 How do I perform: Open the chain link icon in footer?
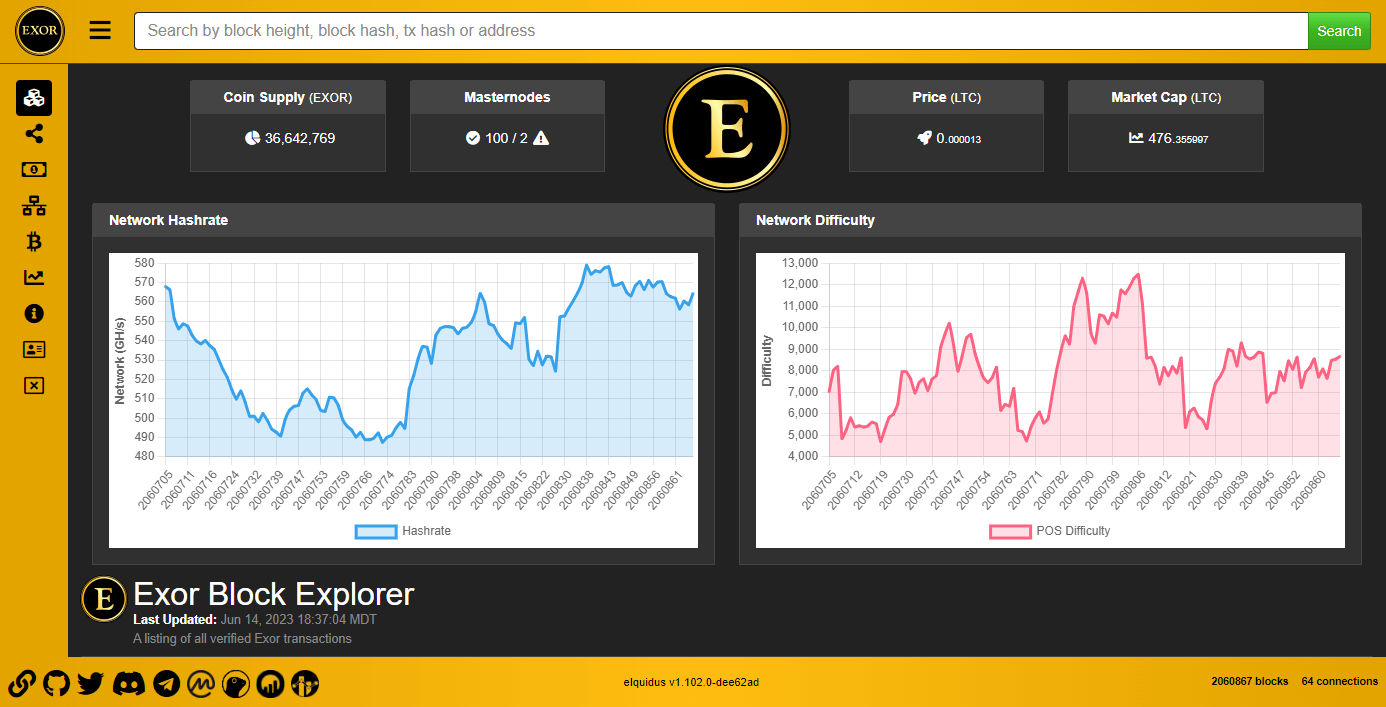coord(22,684)
